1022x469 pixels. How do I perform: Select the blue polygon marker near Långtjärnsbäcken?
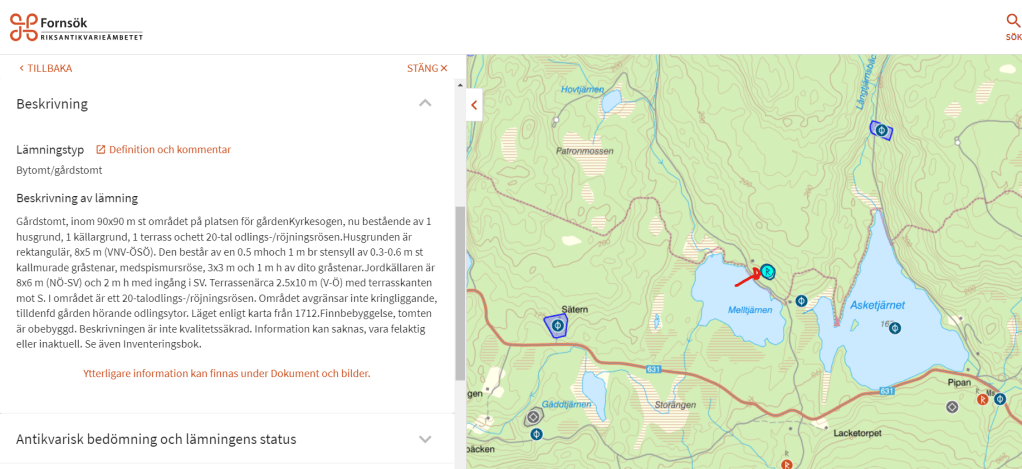[x=880, y=129]
